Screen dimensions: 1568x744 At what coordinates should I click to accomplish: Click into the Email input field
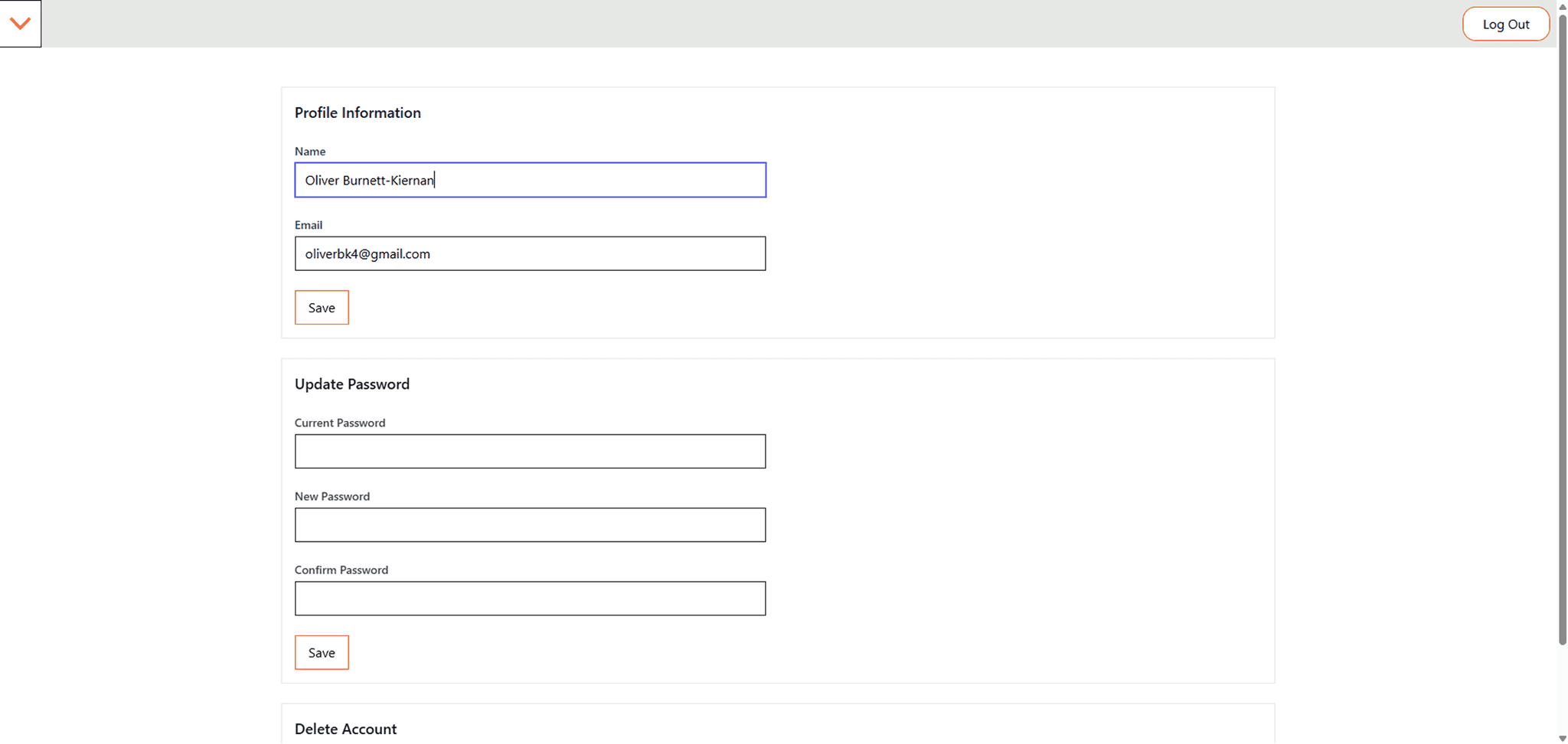click(530, 253)
